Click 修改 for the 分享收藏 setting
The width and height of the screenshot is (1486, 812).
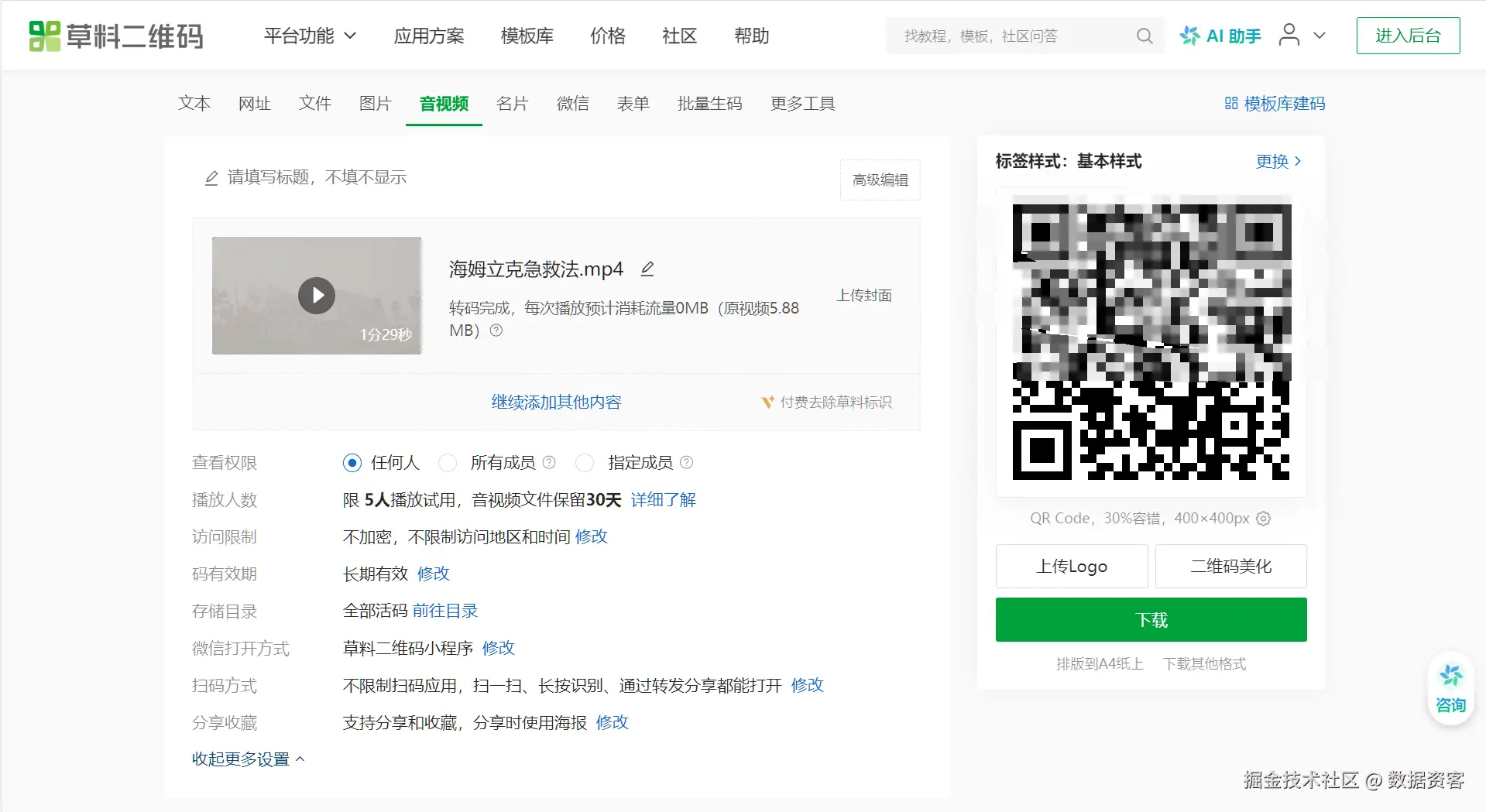coord(613,722)
